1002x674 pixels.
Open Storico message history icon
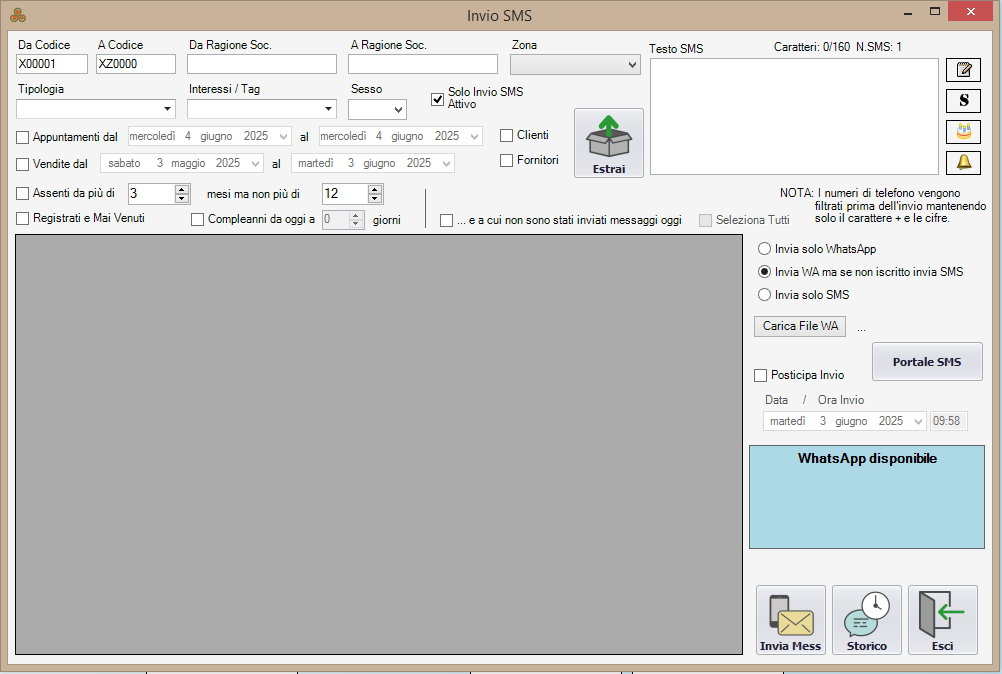coord(866,620)
